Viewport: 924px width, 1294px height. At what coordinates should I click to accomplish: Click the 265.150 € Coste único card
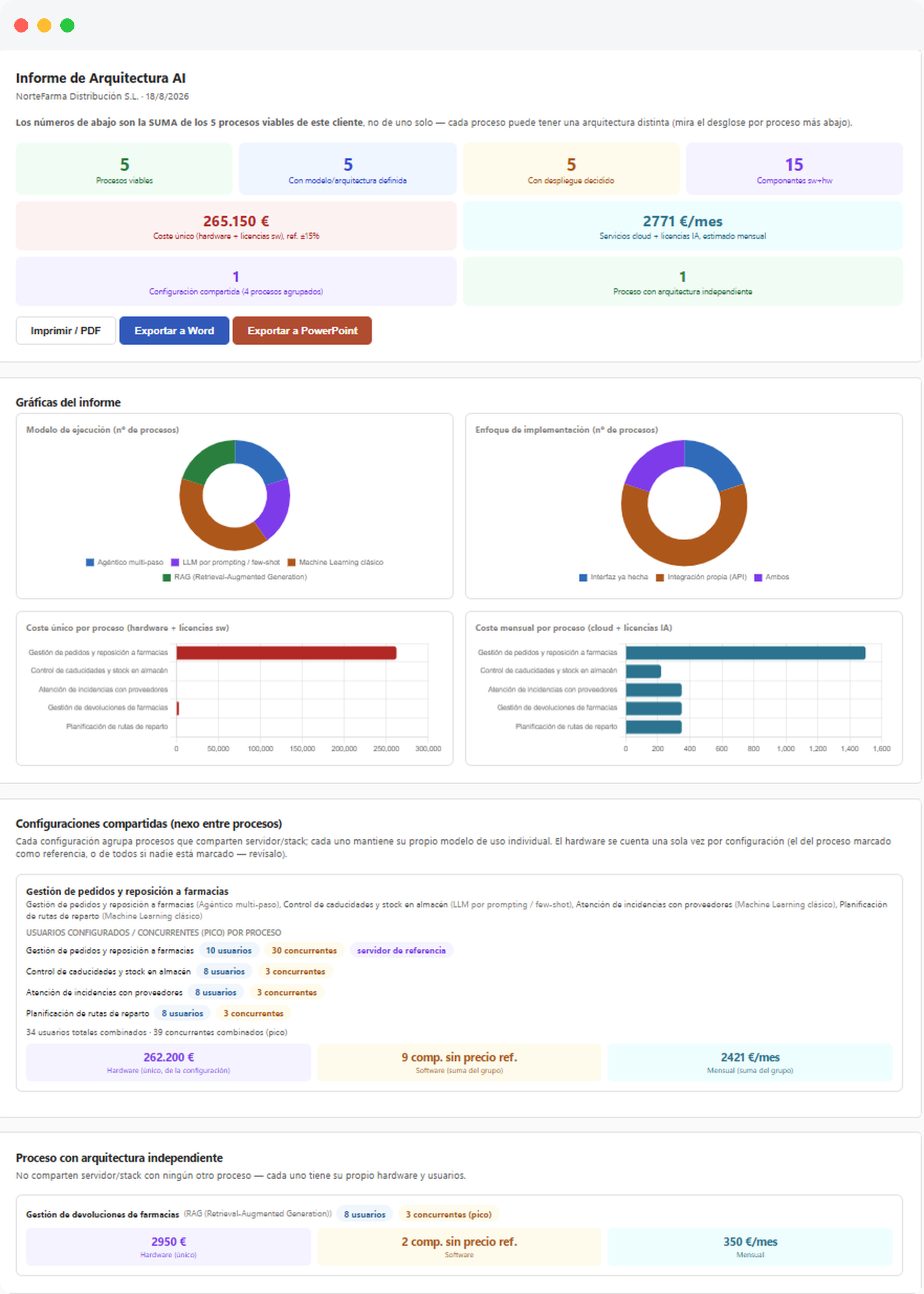coord(236,226)
